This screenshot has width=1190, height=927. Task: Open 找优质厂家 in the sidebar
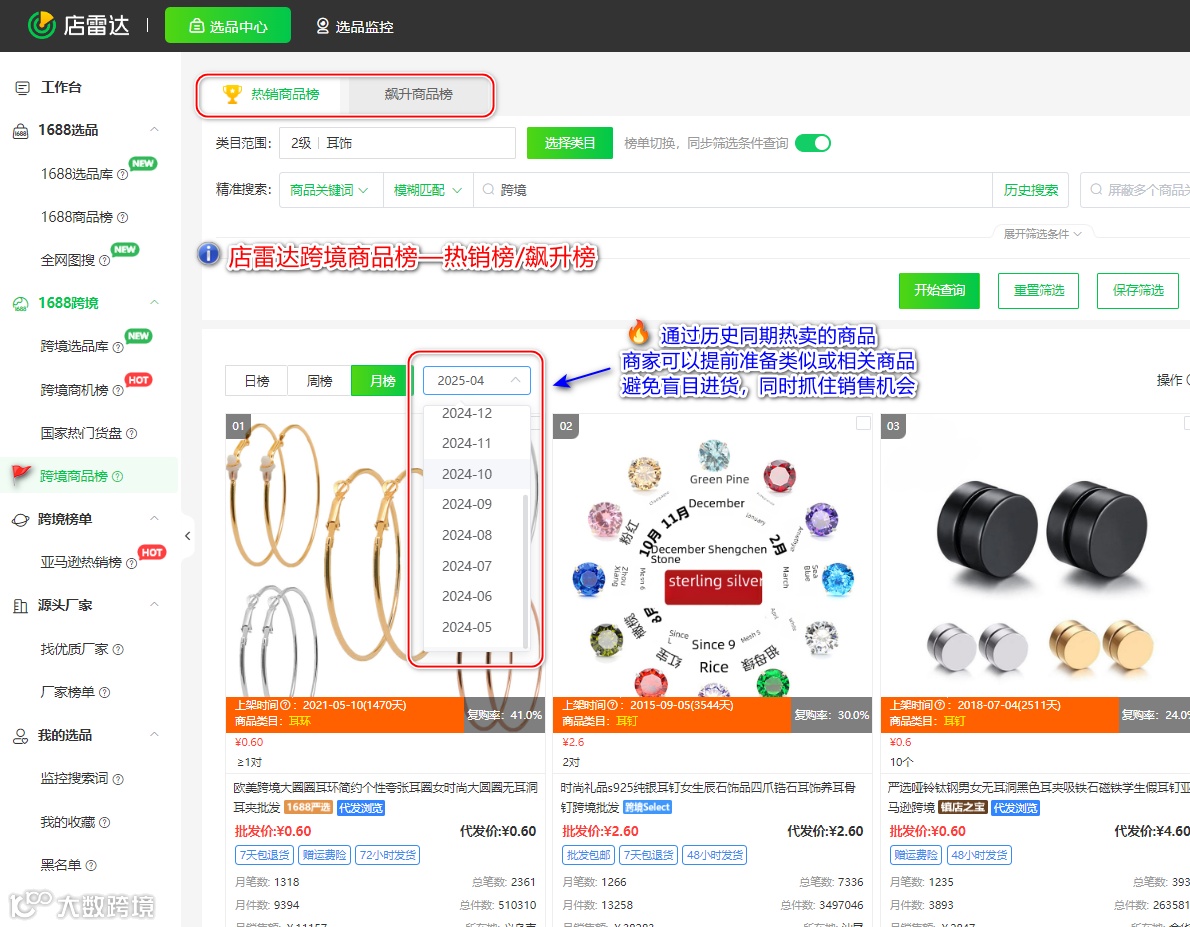click(x=74, y=649)
